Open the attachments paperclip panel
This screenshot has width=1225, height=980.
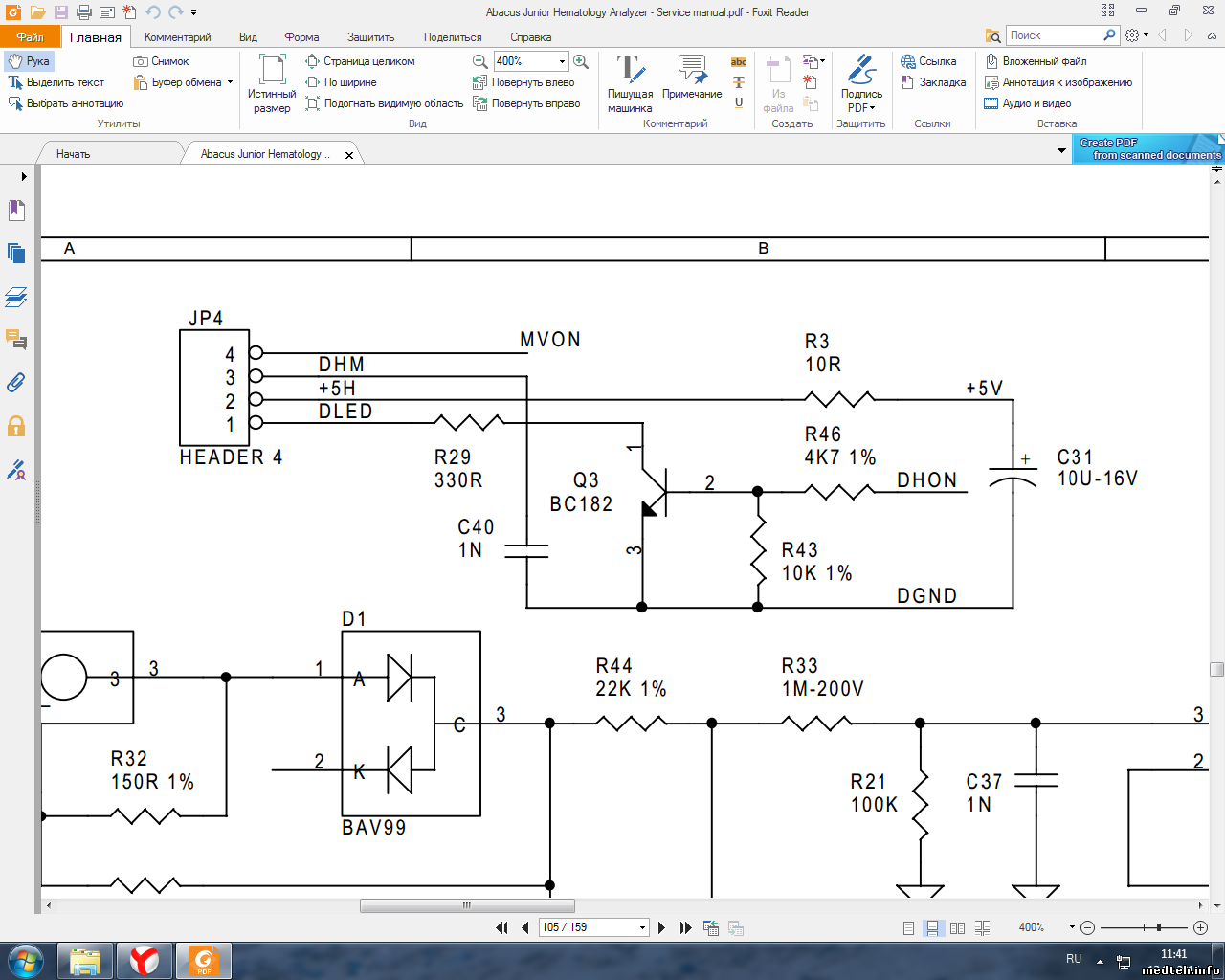[16, 383]
